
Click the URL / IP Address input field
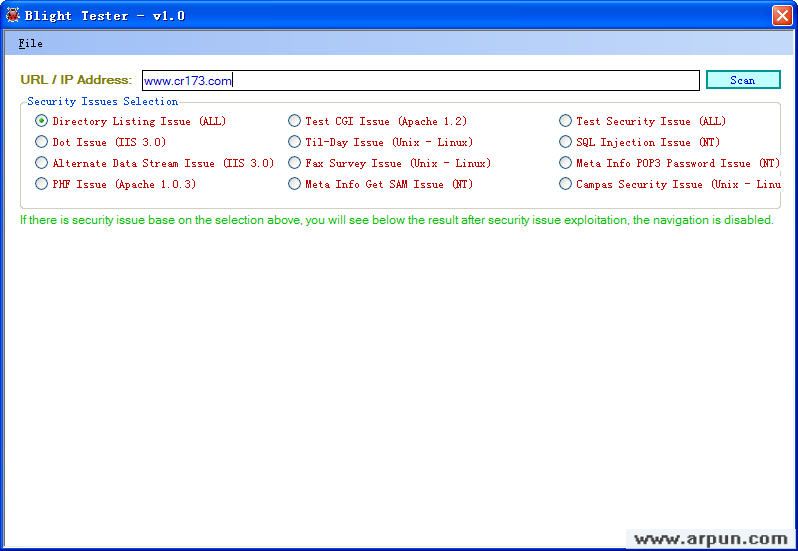tap(421, 80)
